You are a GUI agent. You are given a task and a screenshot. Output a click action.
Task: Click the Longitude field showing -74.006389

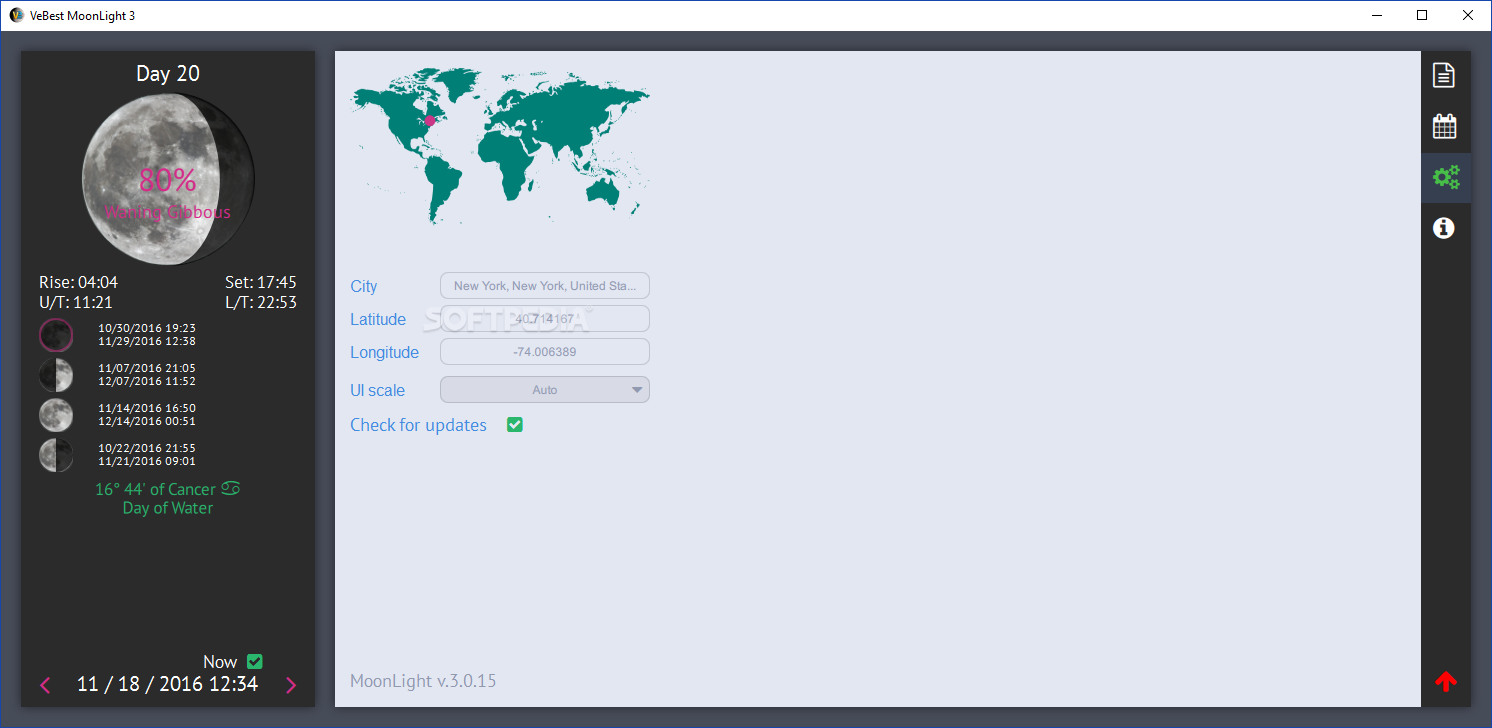[545, 352]
